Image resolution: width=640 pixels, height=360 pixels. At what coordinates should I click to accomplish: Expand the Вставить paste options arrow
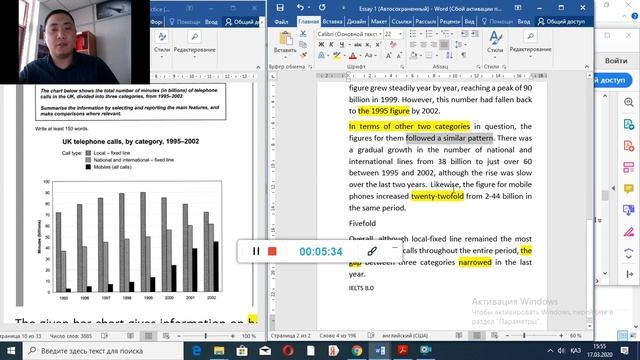point(285,57)
